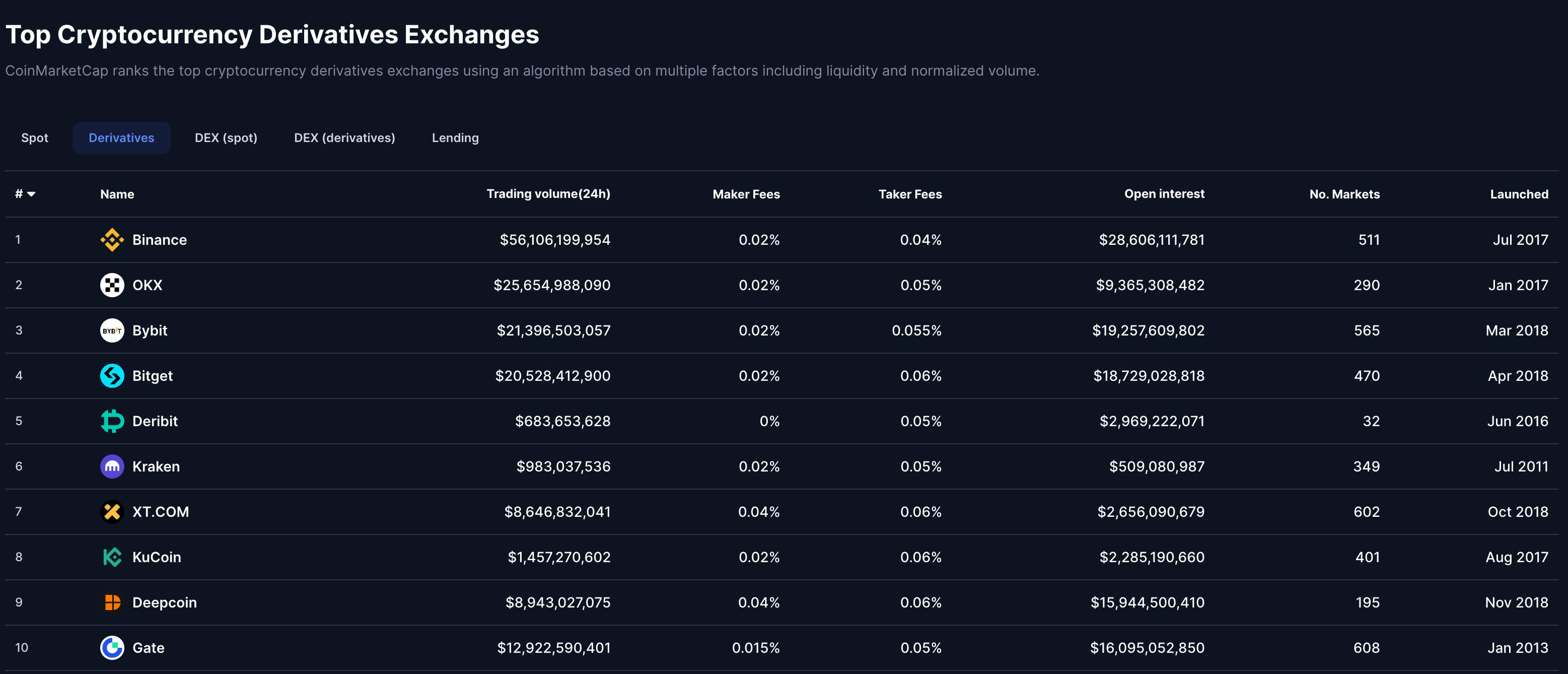
Task: Toggle rank sort arrow next to #
Action: pos(31,194)
